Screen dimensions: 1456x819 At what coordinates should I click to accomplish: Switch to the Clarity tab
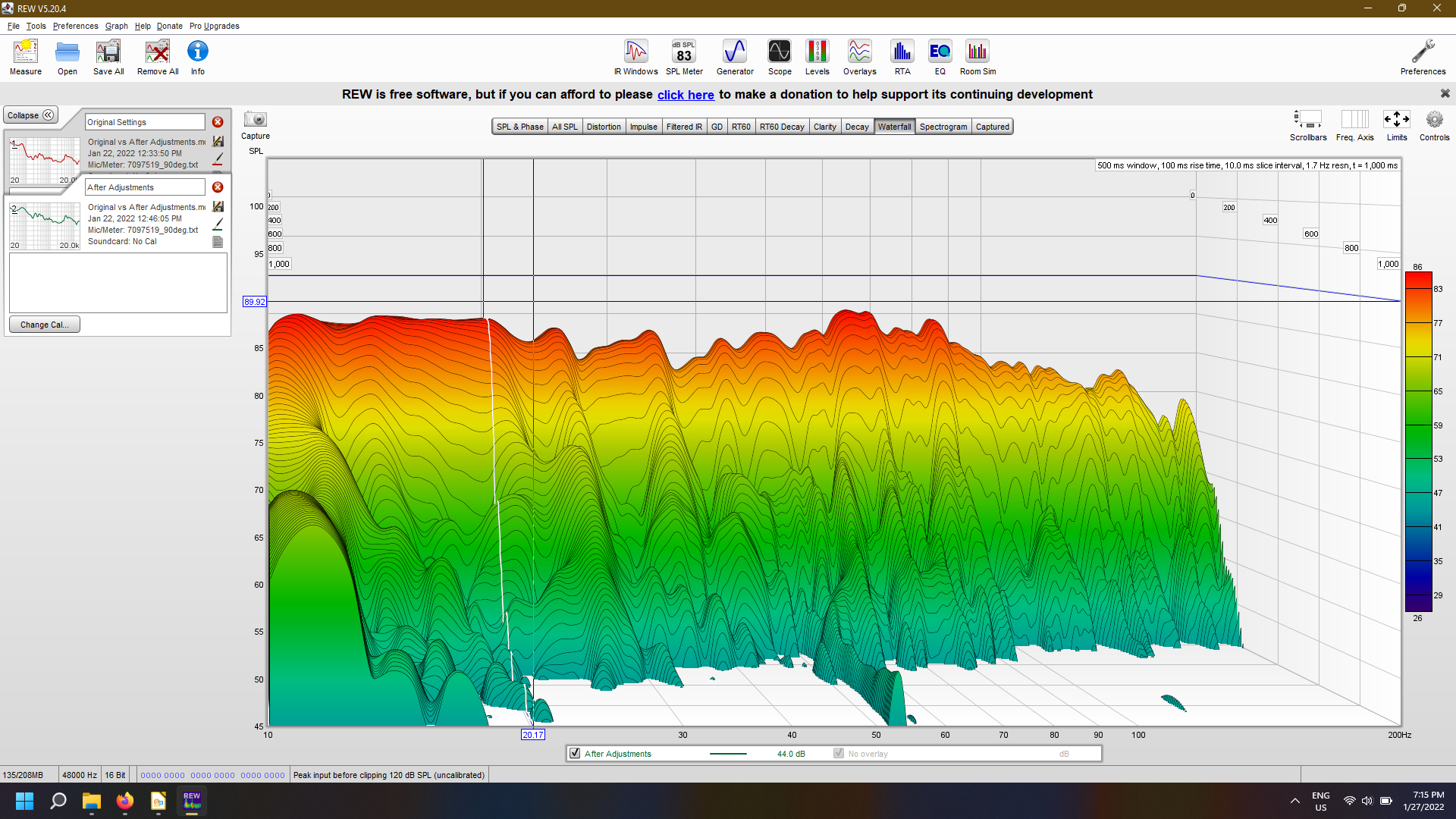click(825, 127)
